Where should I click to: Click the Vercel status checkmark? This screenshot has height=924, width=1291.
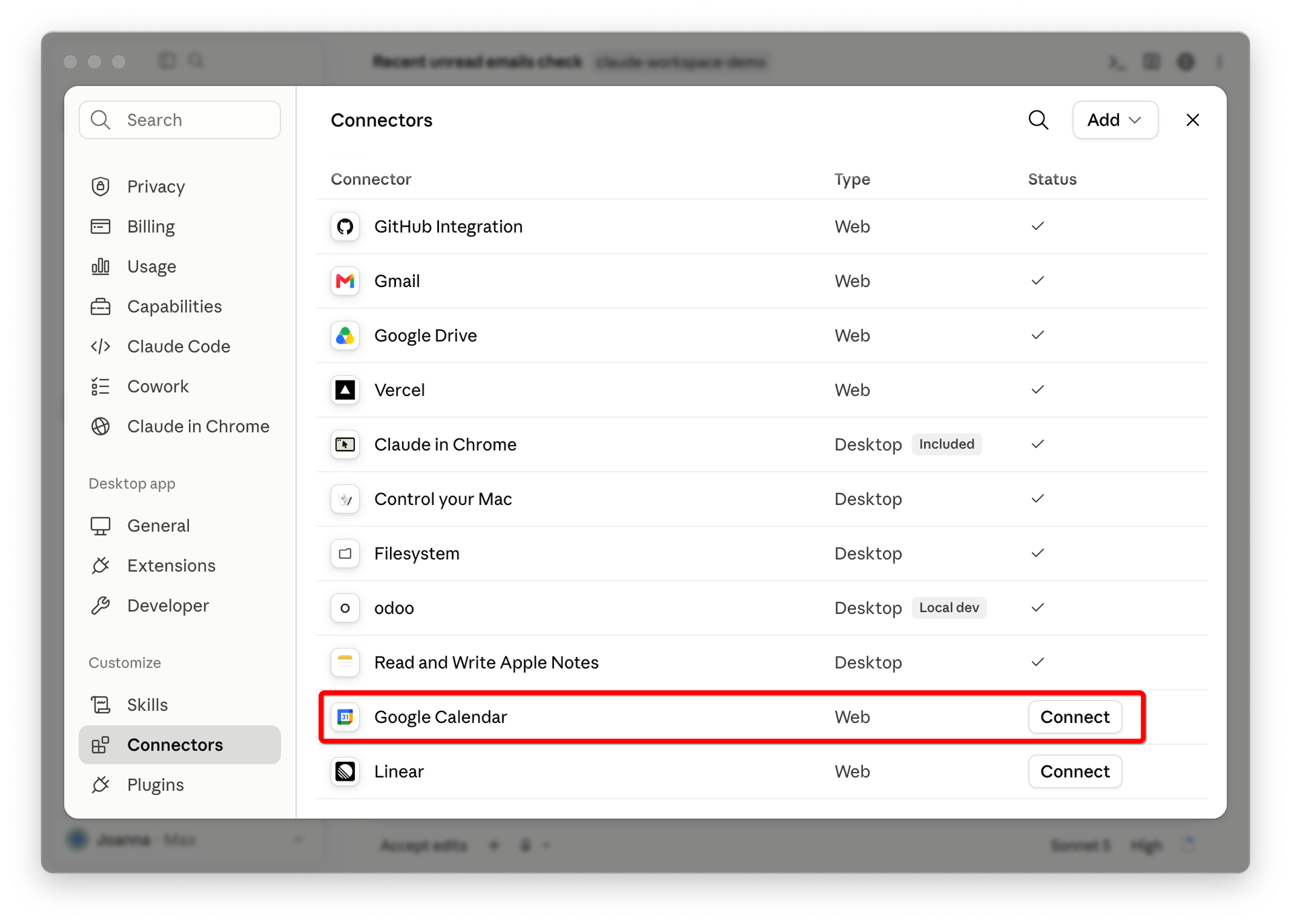coord(1038,390)
